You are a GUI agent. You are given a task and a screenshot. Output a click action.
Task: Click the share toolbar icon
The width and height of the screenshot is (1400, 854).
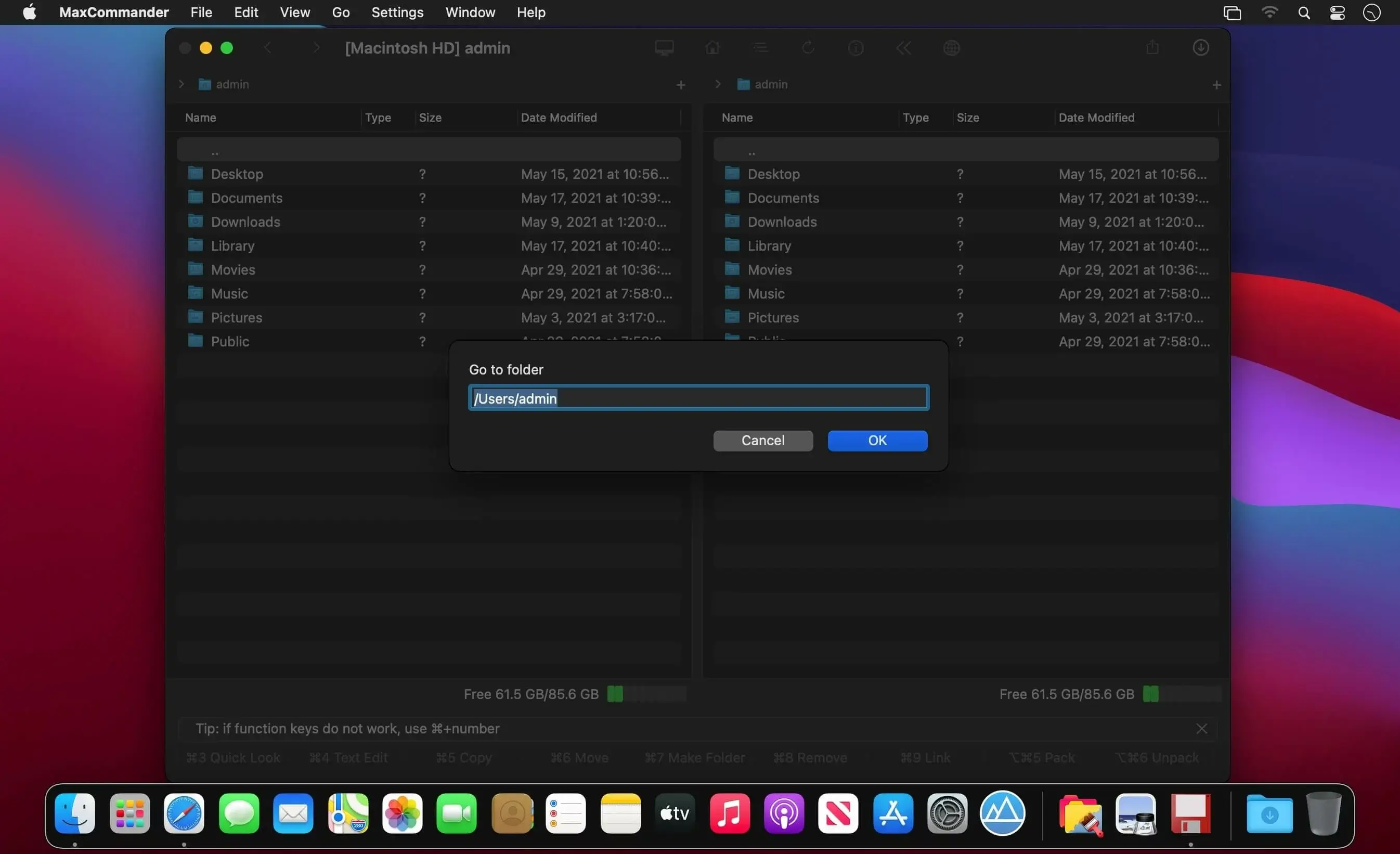[1152, 47]
